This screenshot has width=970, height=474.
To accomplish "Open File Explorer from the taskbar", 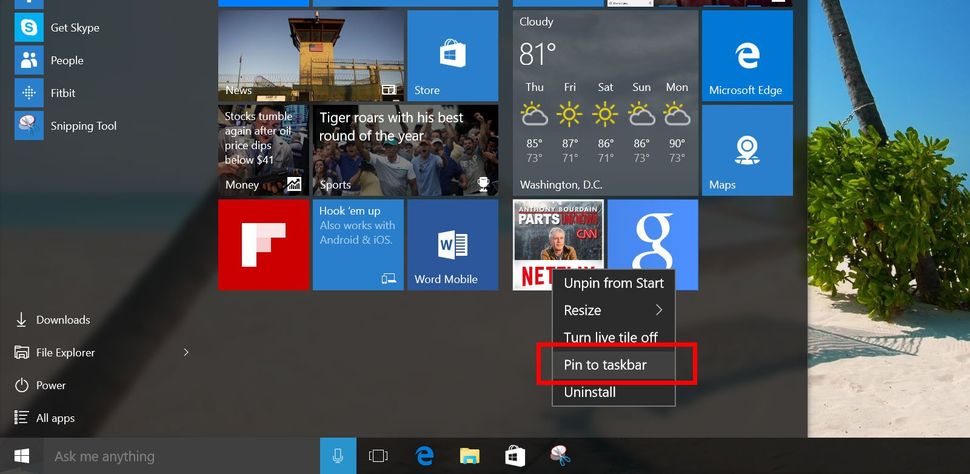I will click(x=470, y=457).
